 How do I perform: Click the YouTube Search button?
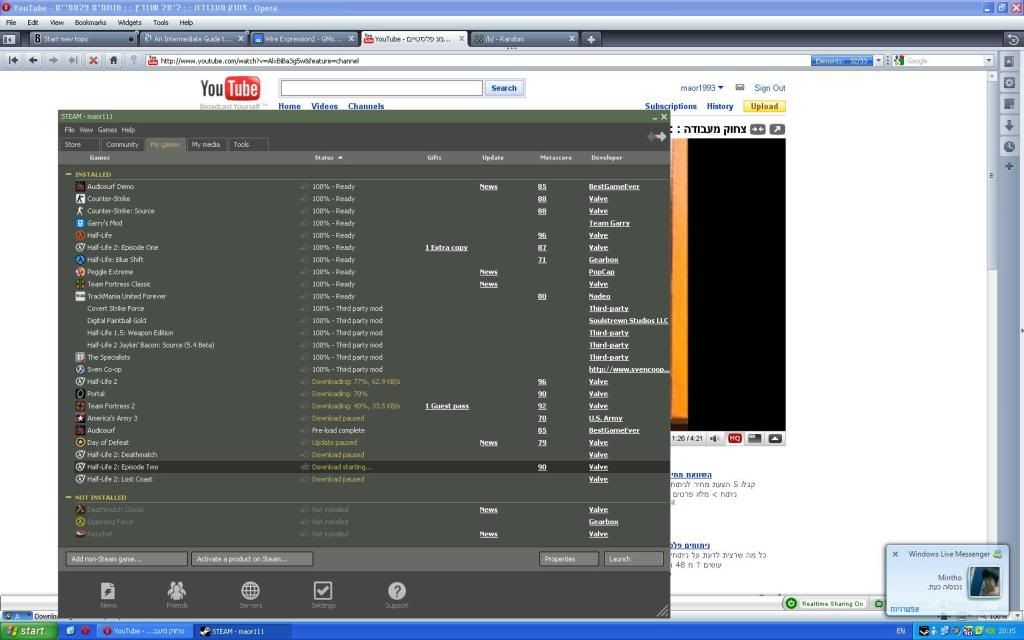point(504,88)
